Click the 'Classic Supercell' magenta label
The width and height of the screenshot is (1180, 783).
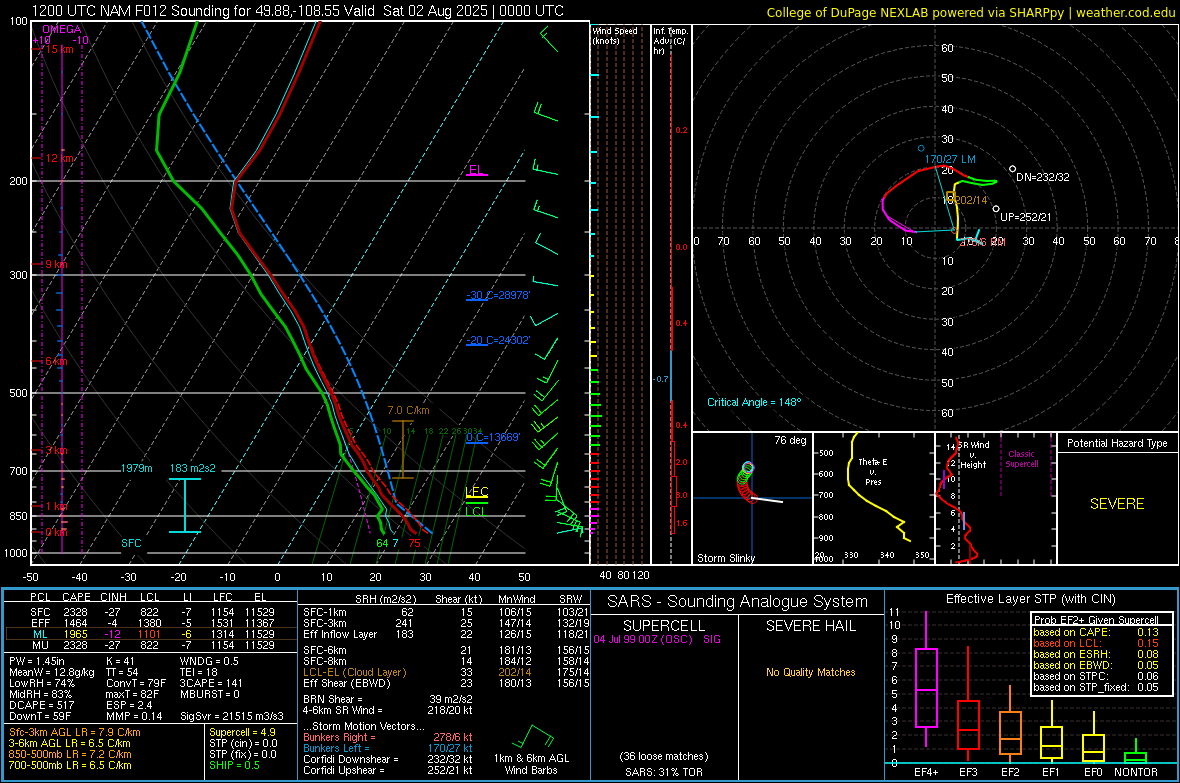[x=1022, y=459]
